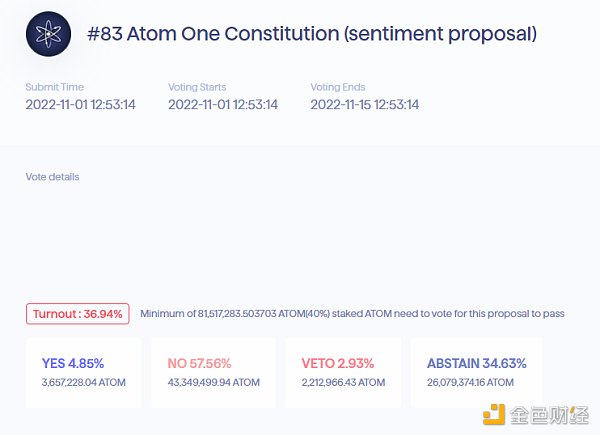Screen dimensions: 600x436
Task: Click the minimum staked ATOM requirement text
Action: pos(352,314)
